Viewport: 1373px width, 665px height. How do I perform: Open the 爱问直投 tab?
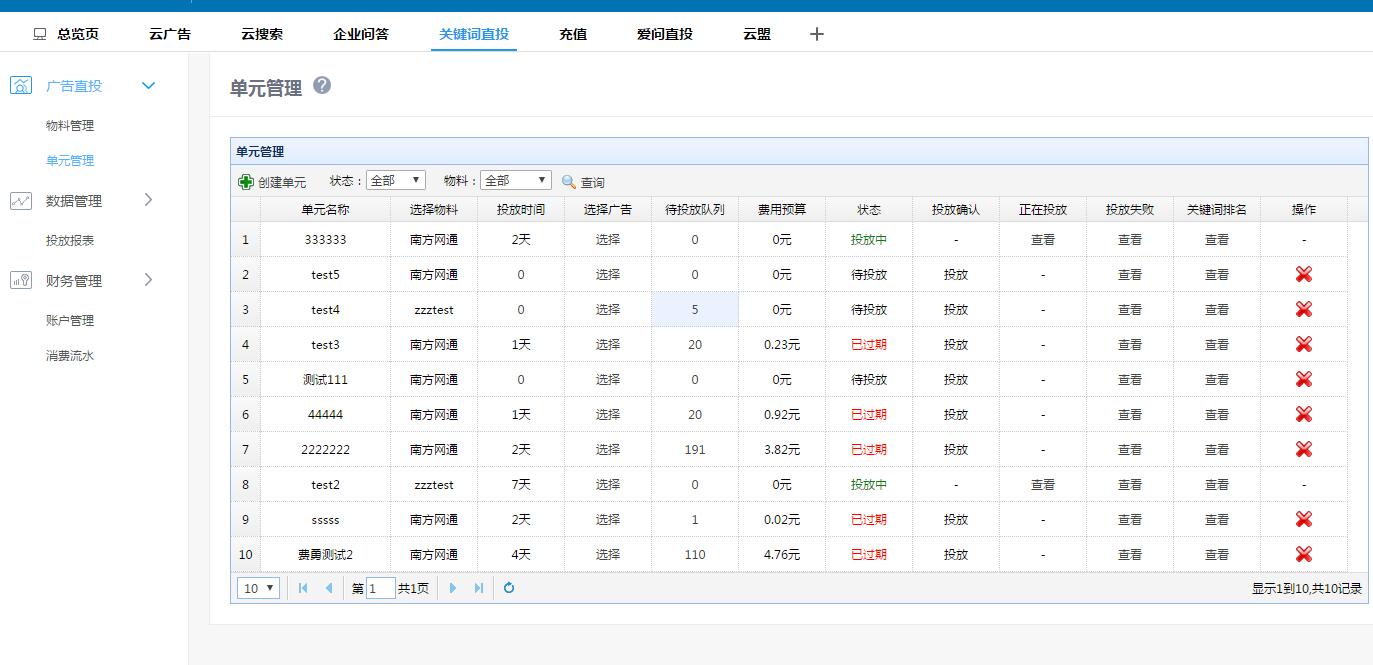tap(665, 34)
